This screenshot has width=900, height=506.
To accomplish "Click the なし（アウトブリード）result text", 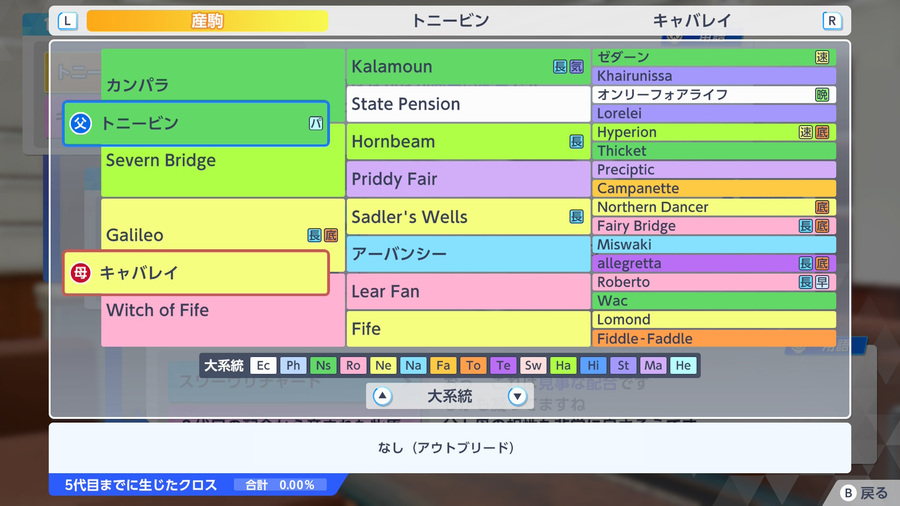I will point(446,447).
